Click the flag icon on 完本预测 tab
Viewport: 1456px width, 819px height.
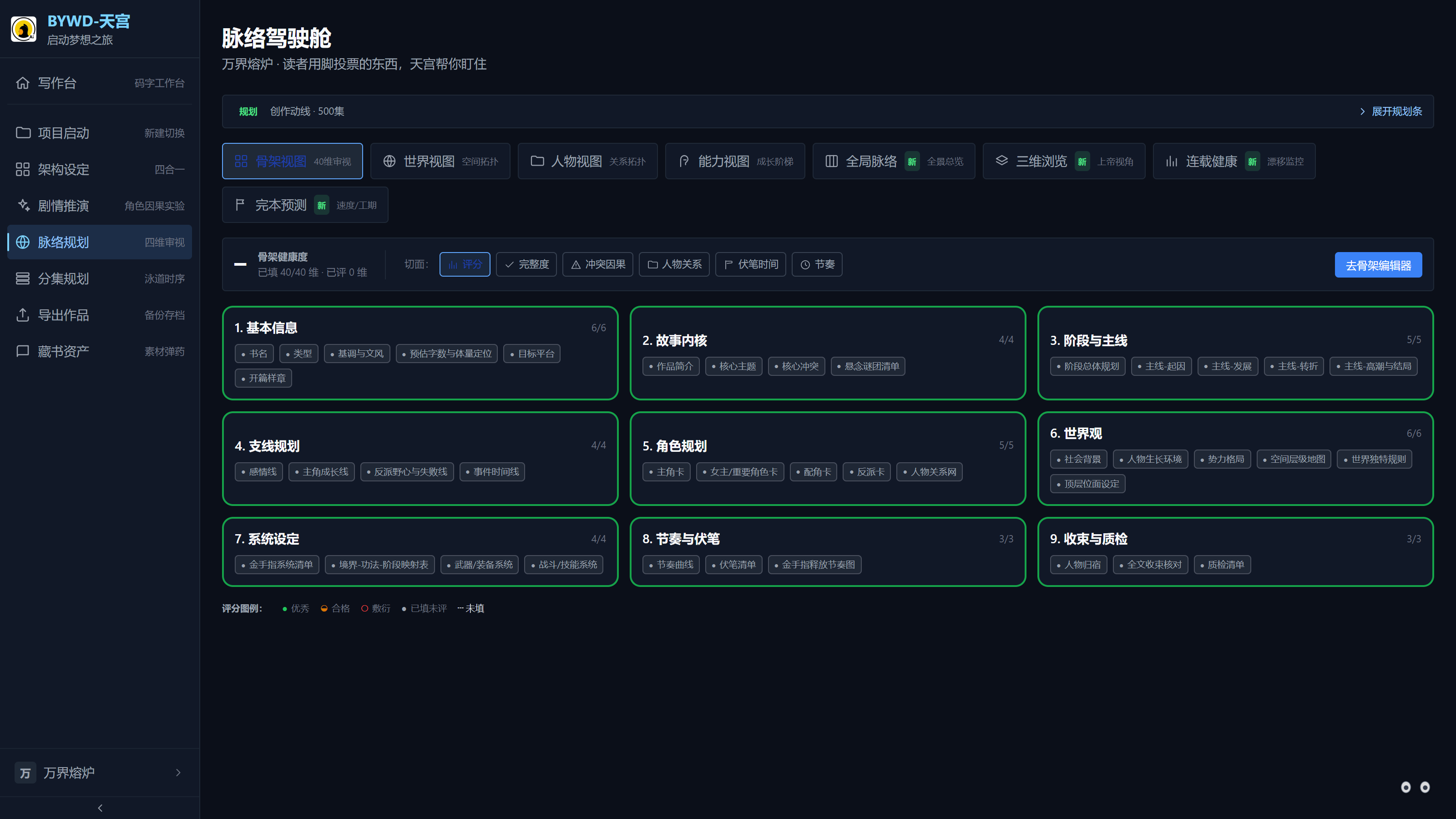pos(240,205)
